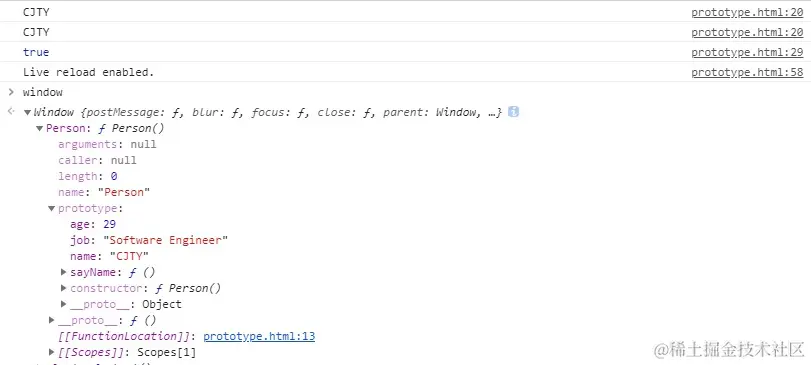Image resolution: width=811 pixels, height=365 pixels.
Task: Open prototype.html:13 function location link
Action: click(259, 337)
